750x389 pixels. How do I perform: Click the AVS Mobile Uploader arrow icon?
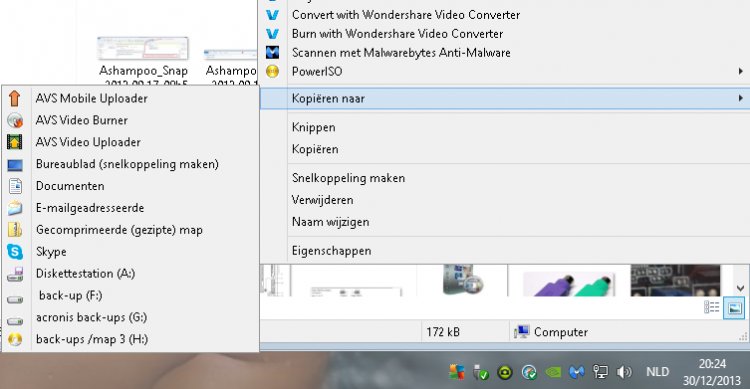(14, 98)
